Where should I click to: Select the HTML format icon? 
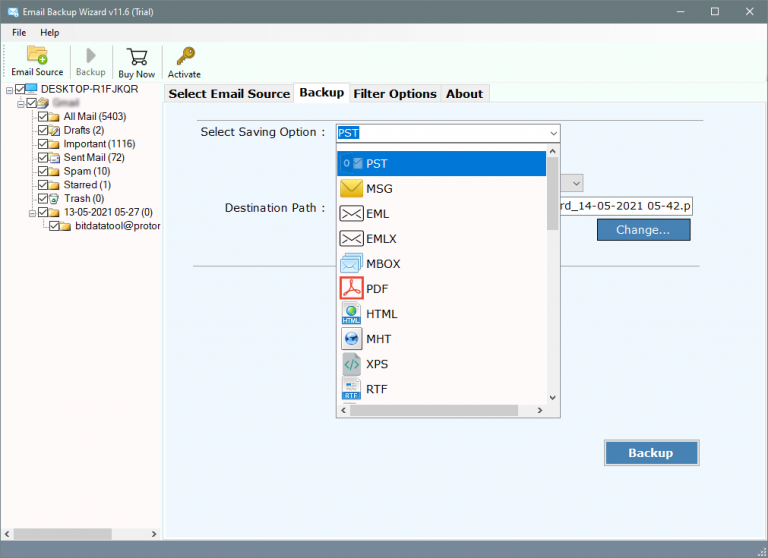coord(351,313)
